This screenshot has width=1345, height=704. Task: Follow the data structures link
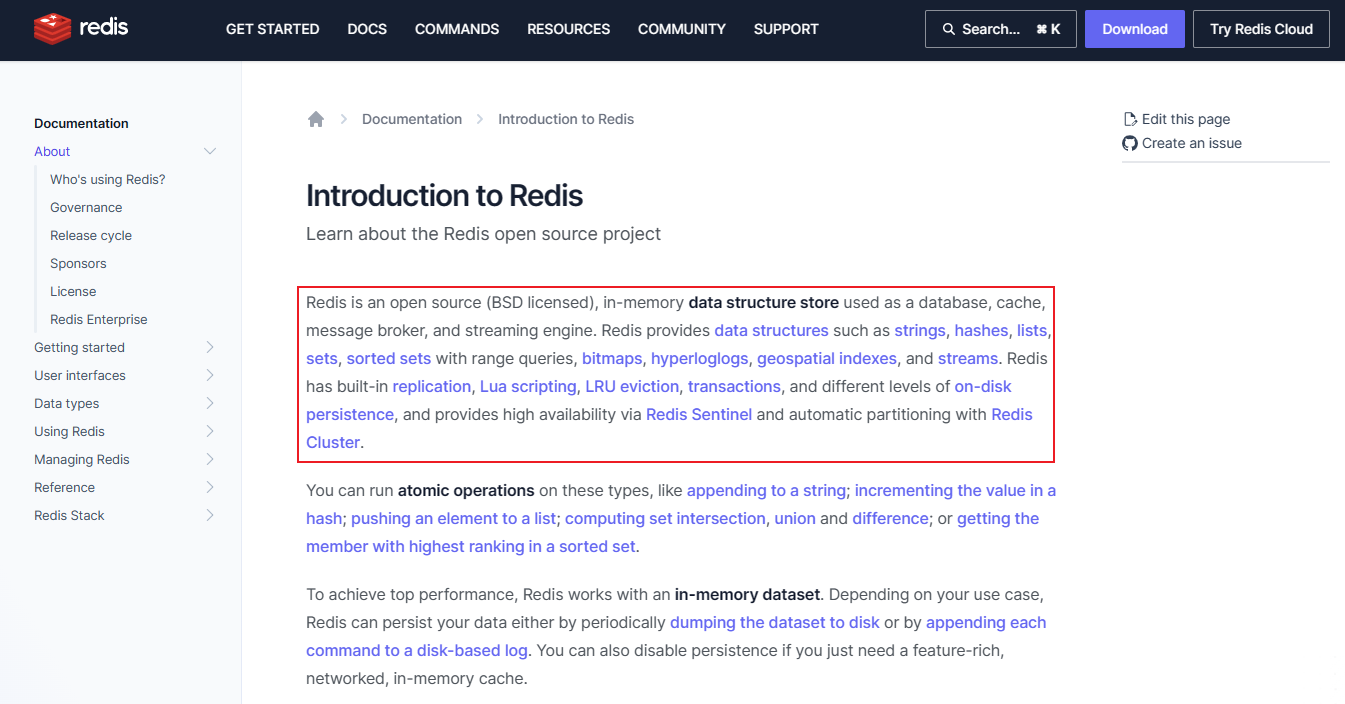[x=771, y=330]
